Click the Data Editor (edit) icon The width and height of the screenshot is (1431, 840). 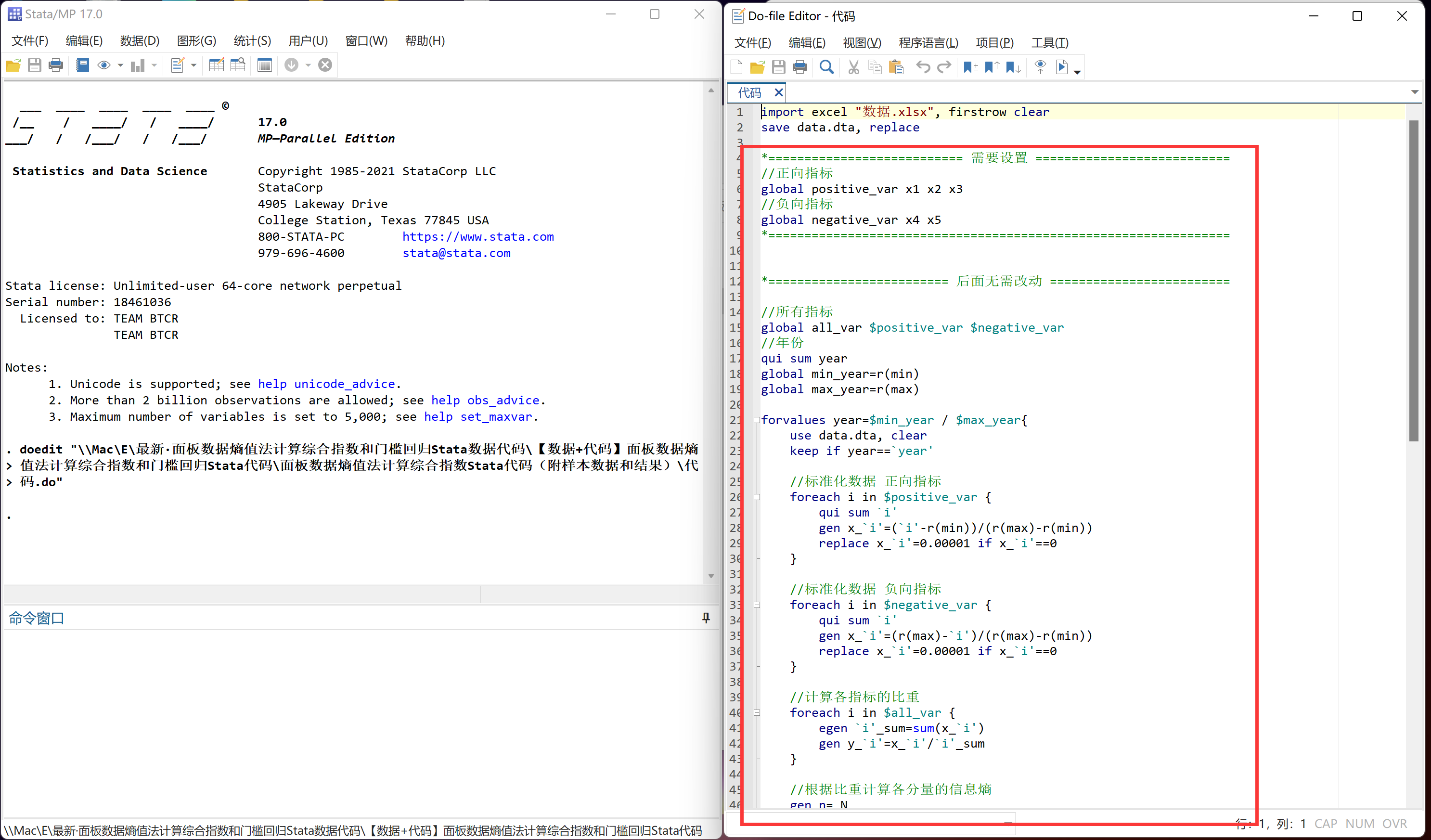pyautogui.click(x=216, y=65)
